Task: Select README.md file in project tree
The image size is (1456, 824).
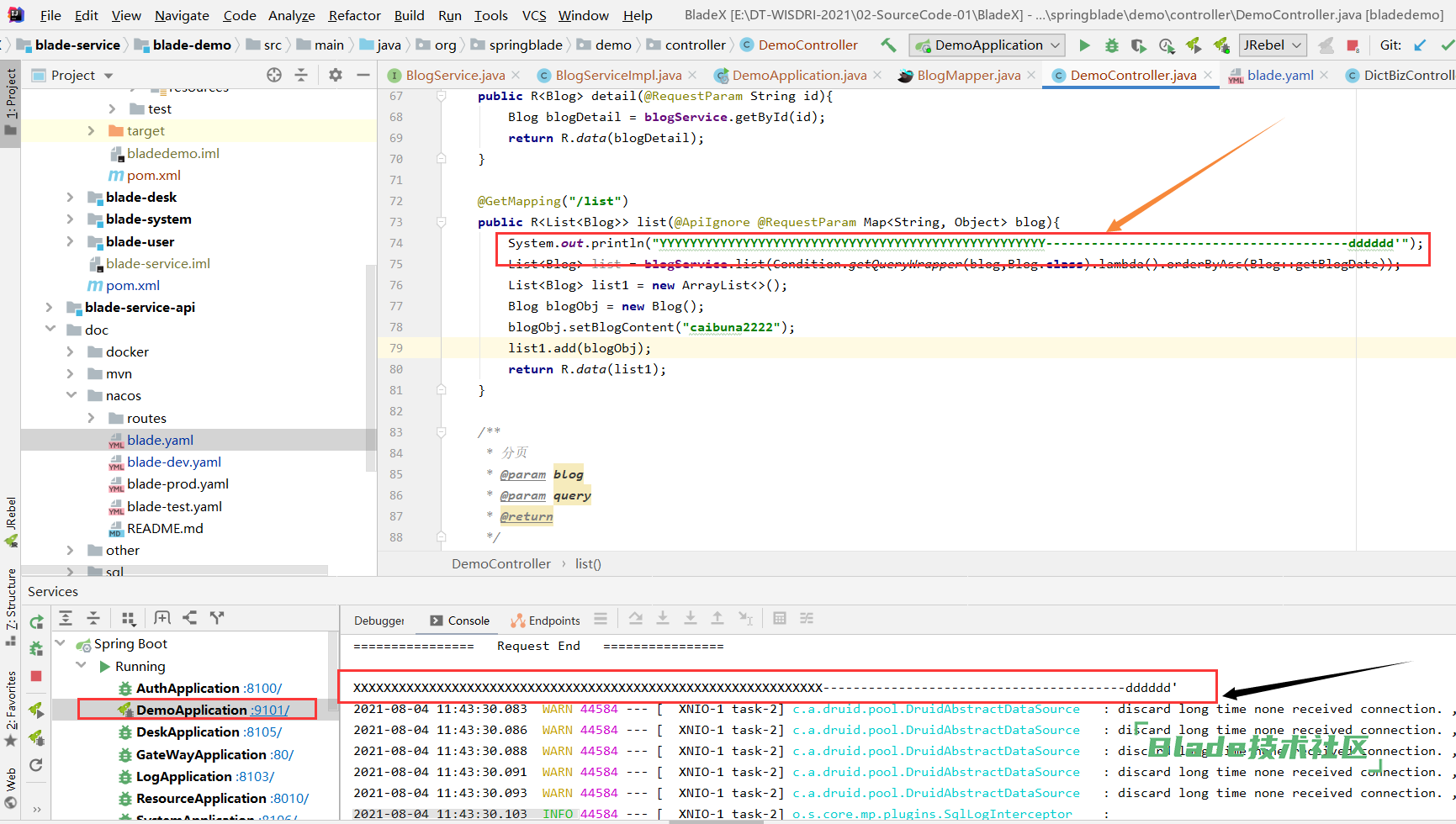Action: 165,528
